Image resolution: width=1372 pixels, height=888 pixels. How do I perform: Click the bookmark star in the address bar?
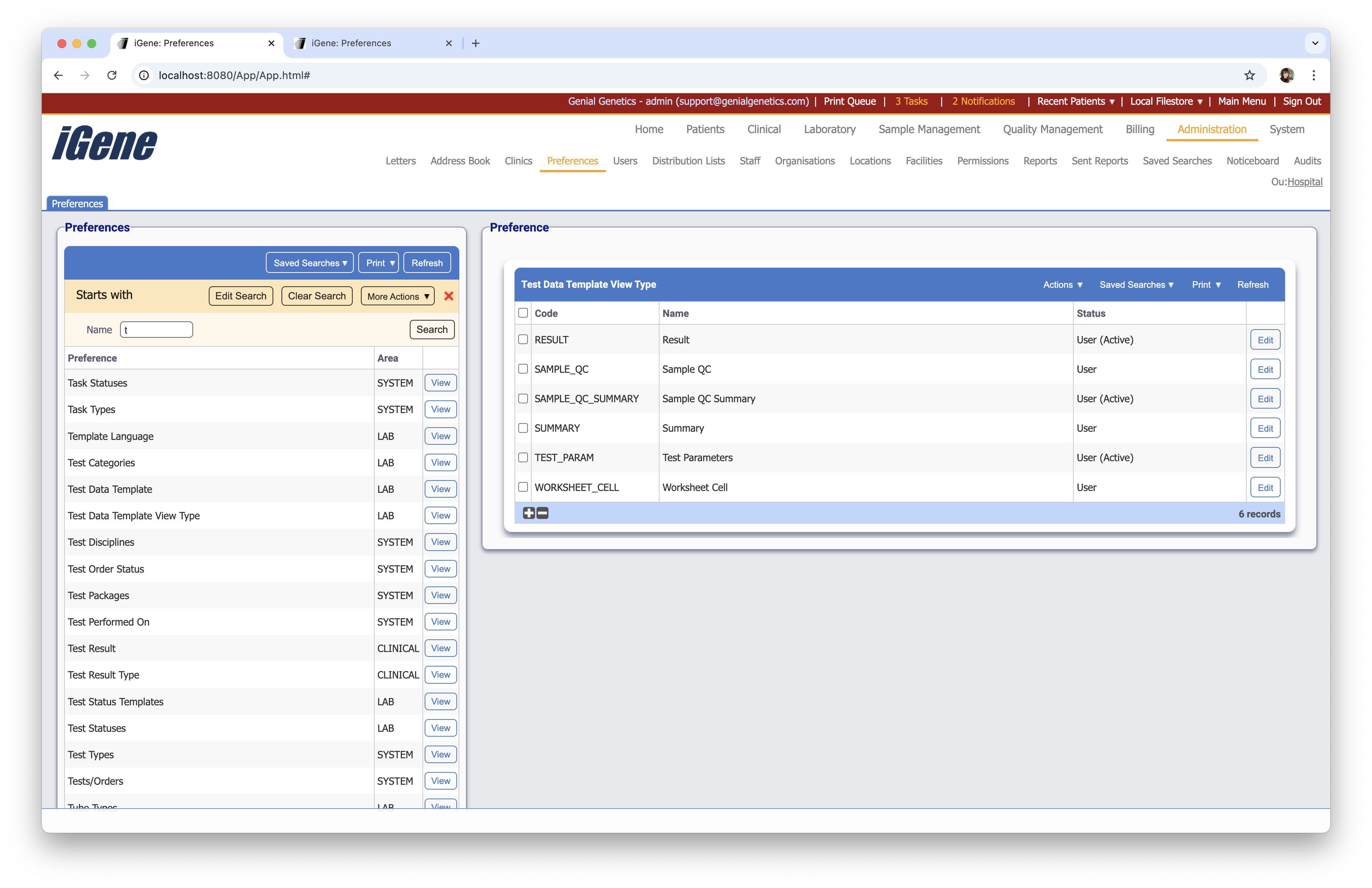point(1249,75)
